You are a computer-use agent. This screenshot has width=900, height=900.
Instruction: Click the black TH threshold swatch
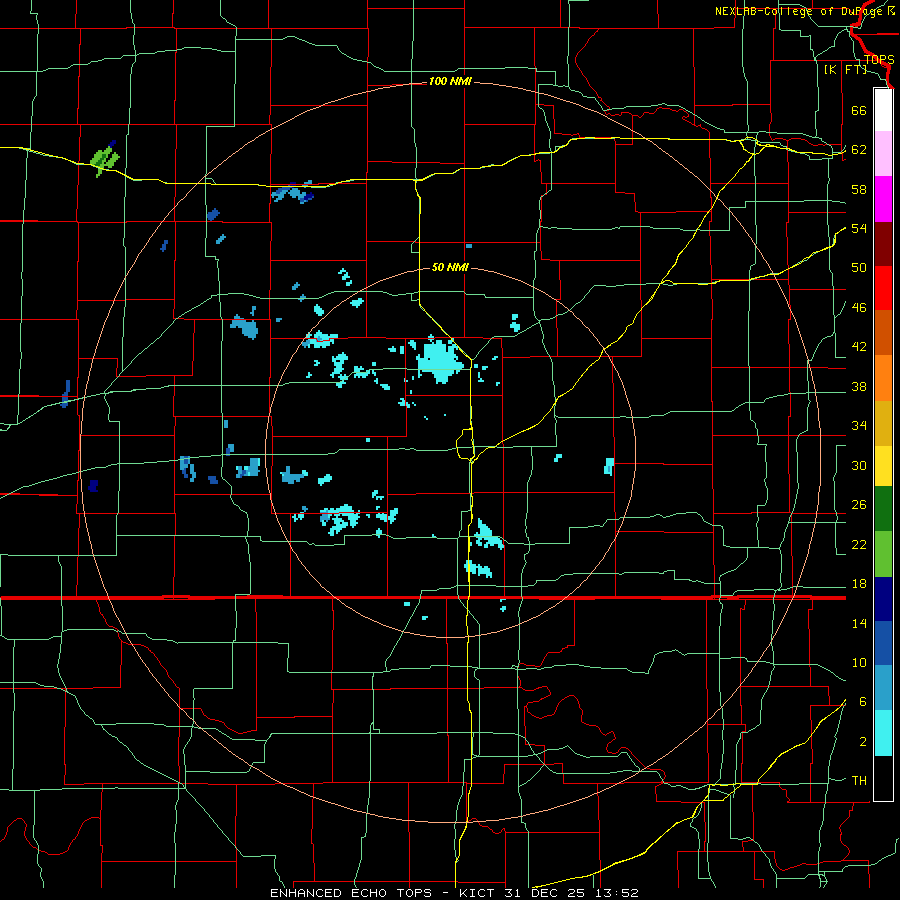(x=883, y=778)
